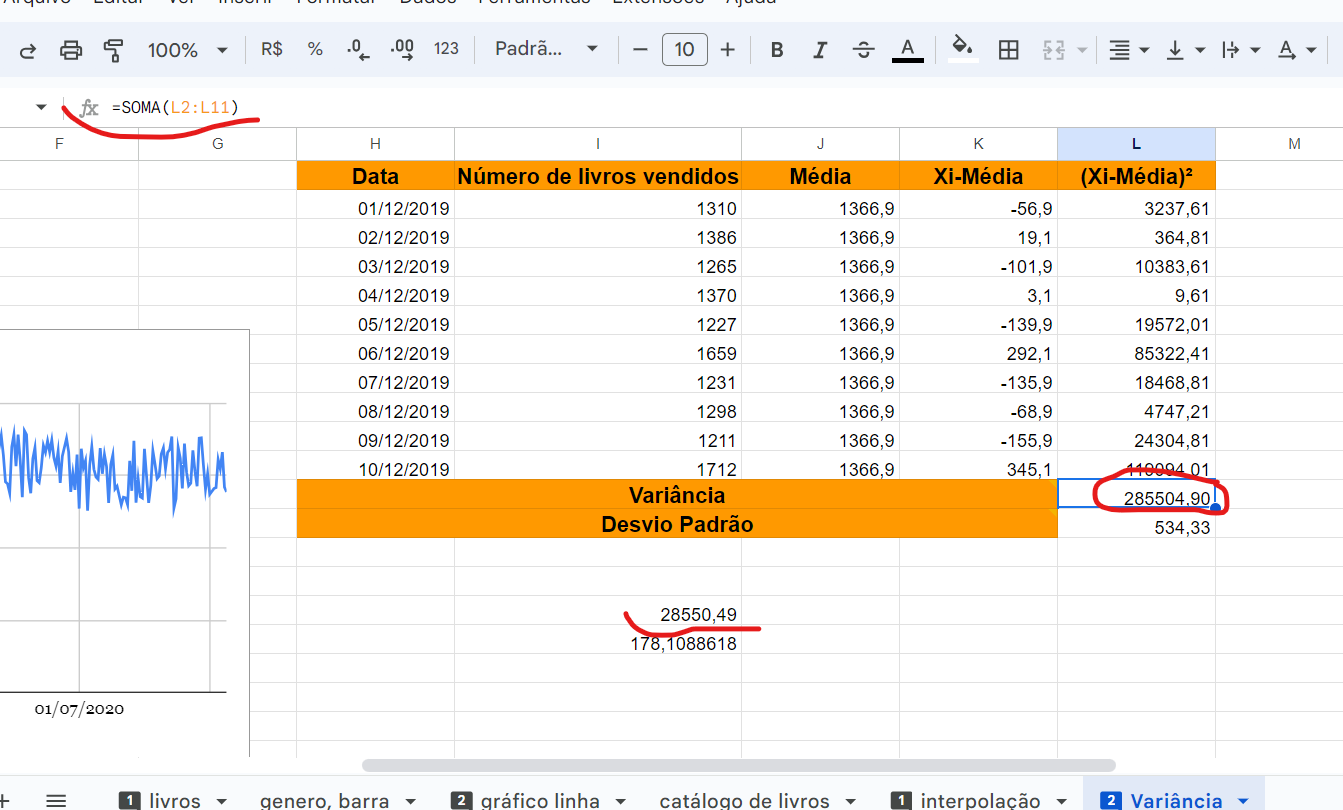
Task: Open the all sheets list icon
Action: point(56,800)
